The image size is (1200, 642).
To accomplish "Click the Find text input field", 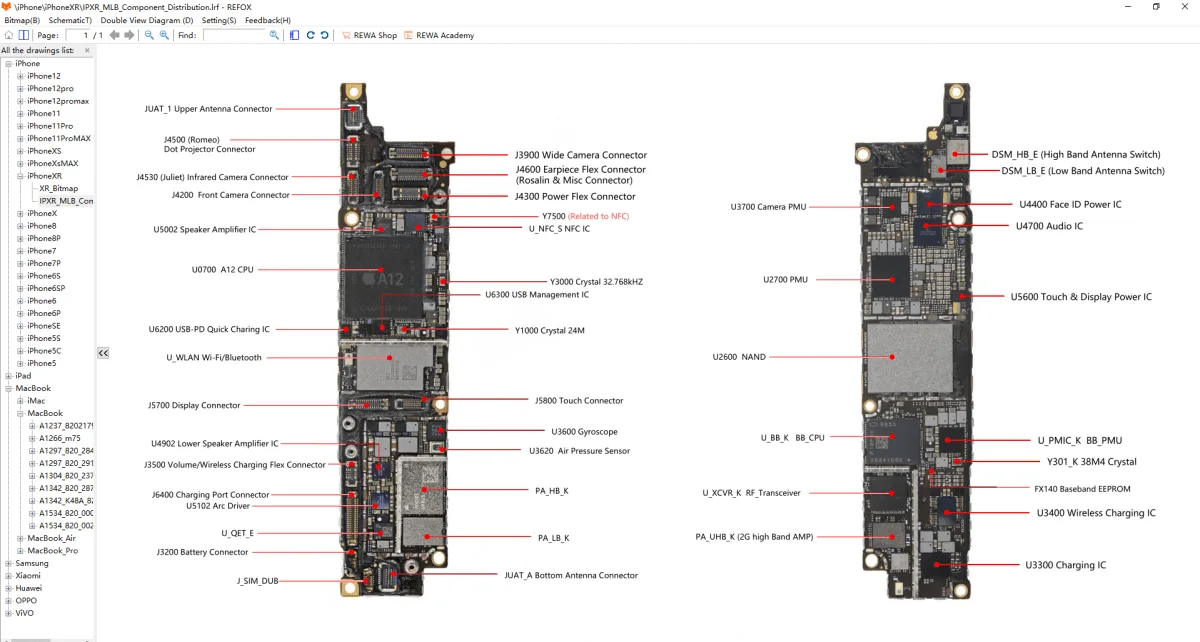I will coord(234,35).
